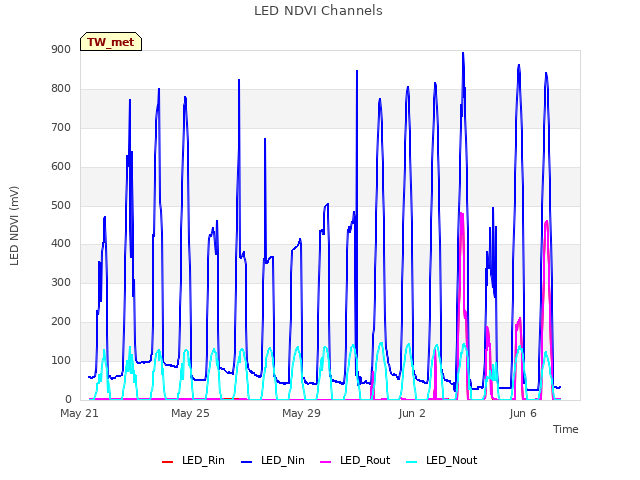Click the 800 y-axis tick label
This screenshot has height=480, width=640.
click(61, 89)
